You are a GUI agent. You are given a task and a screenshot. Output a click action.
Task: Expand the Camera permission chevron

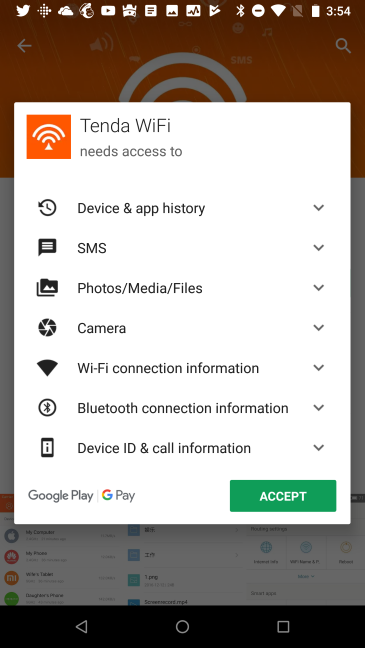coord(318,328)
